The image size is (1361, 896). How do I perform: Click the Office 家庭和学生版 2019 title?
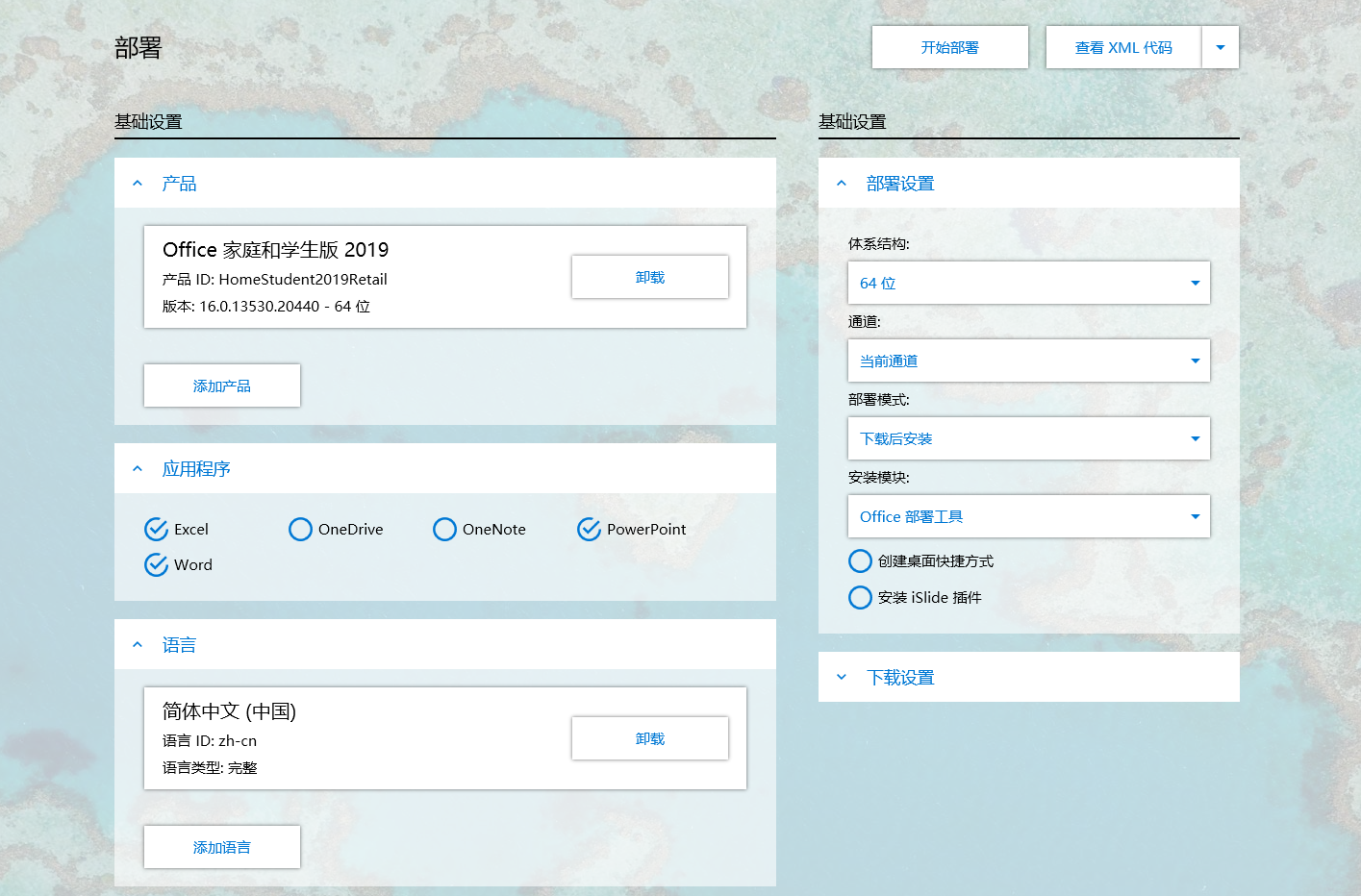(x=276, y=250)
